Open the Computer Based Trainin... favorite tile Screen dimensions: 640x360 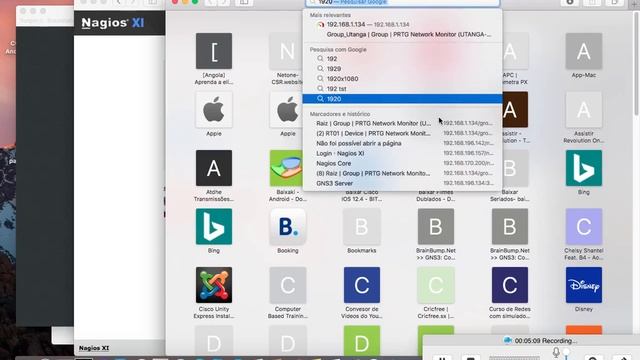point(288,285)
